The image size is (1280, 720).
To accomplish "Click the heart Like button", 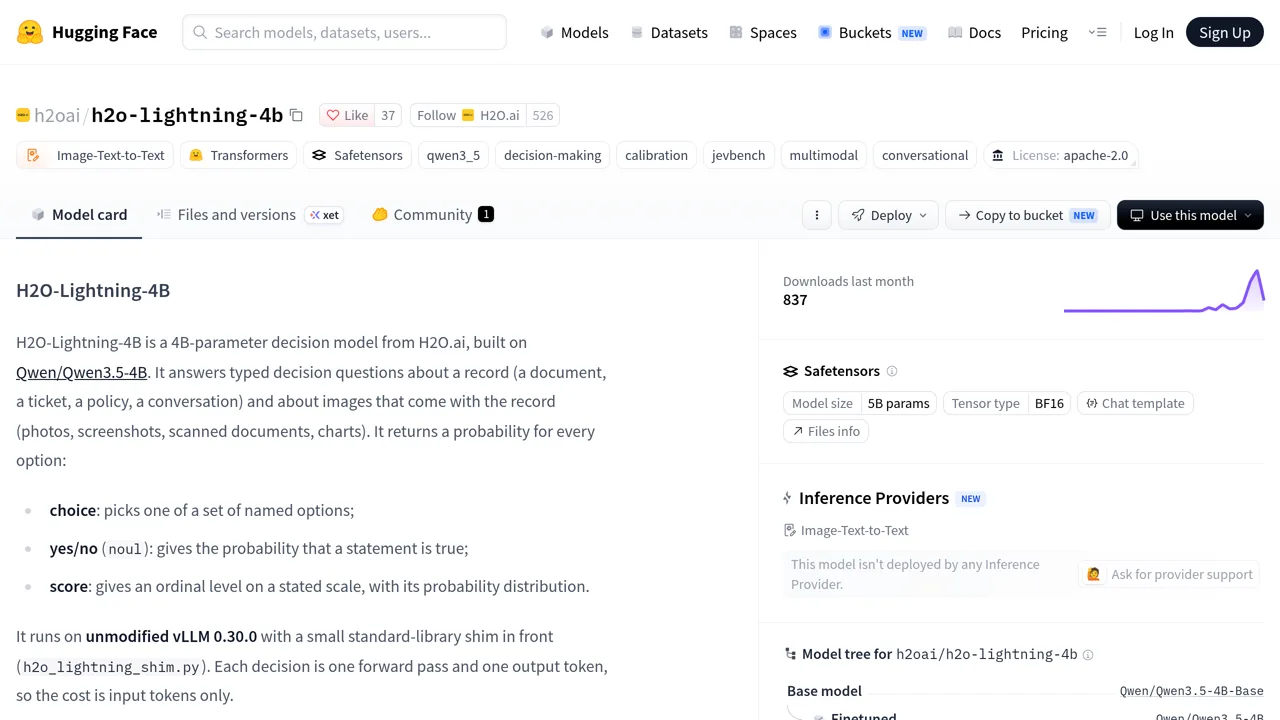I will click(x=348, y=115).
